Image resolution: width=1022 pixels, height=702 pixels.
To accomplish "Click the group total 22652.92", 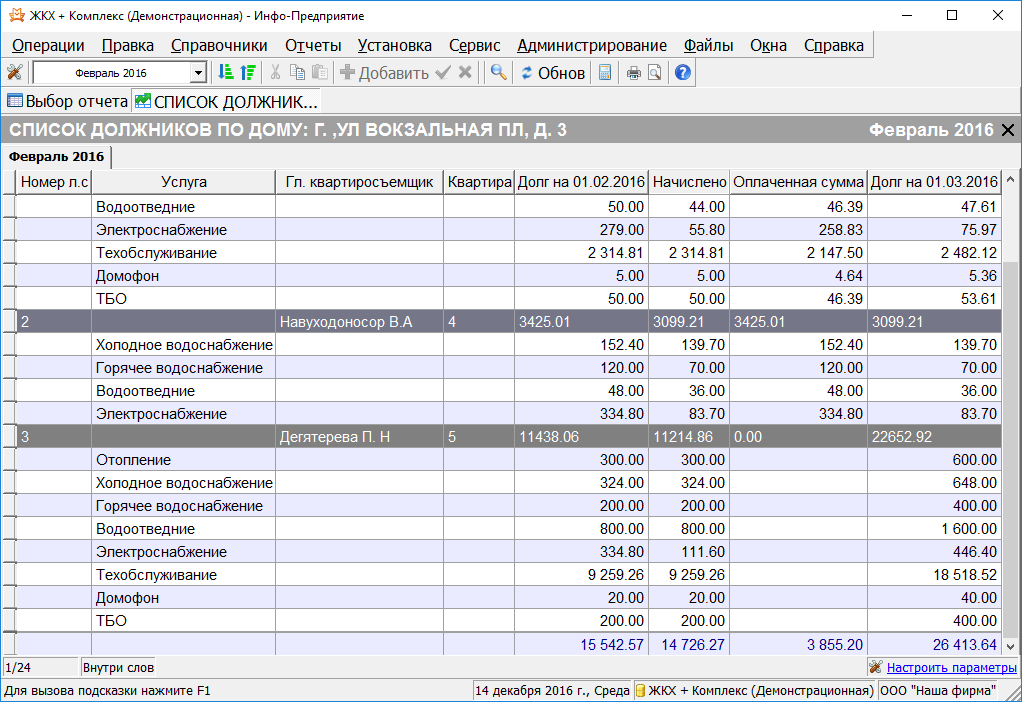I will tap(935, 437).
